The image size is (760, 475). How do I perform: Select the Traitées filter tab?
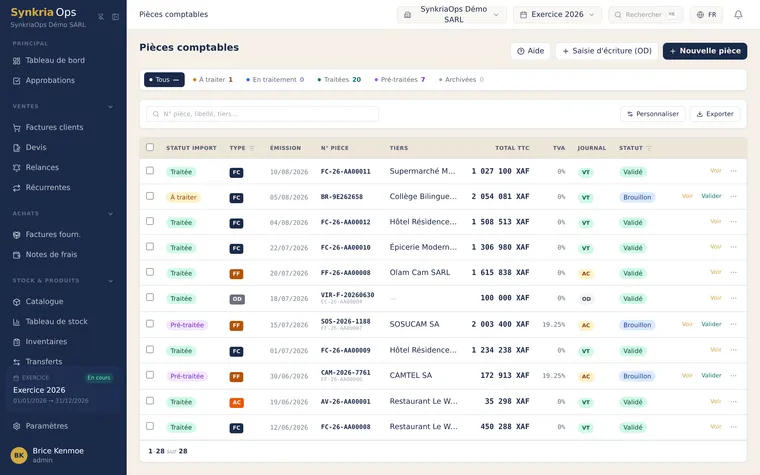339,79
